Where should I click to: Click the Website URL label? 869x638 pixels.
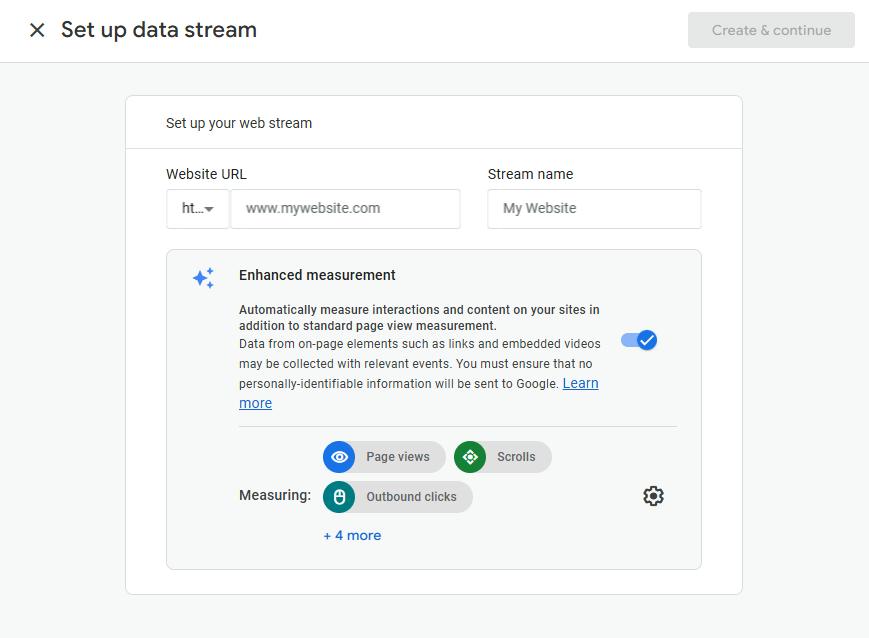point(206,174)
